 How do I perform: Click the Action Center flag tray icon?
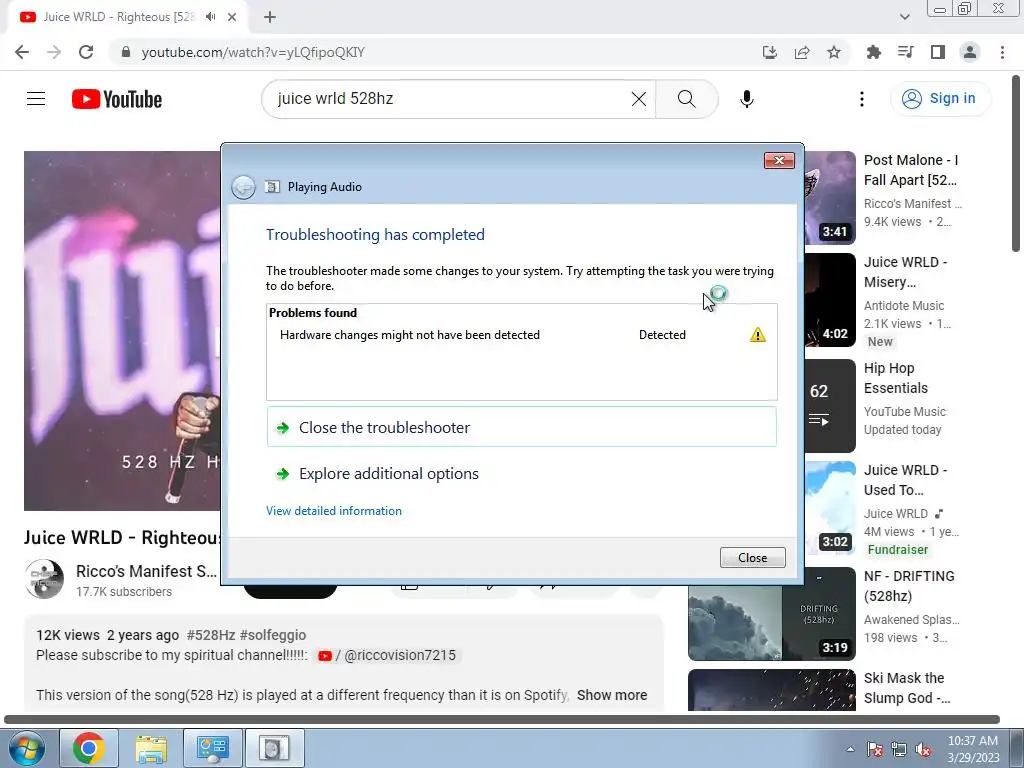coord(875,749)
